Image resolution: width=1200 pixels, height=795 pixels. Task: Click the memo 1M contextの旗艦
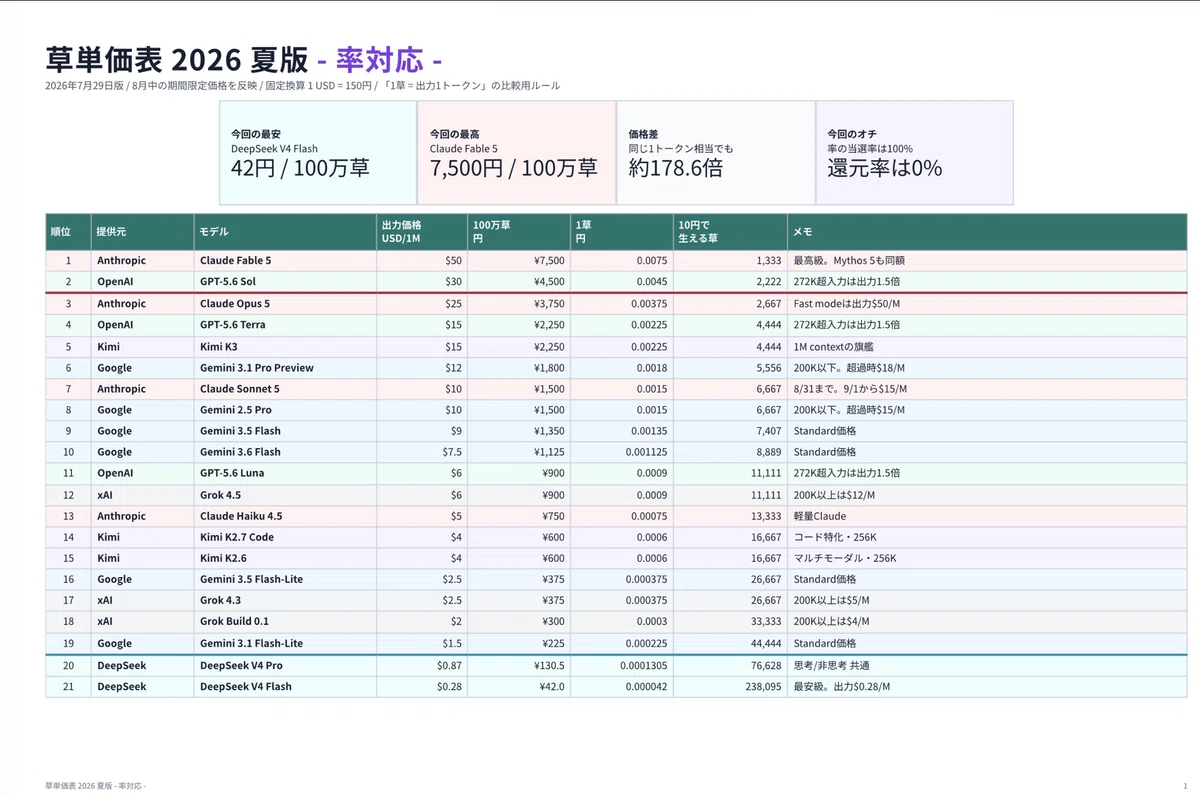coord(835,346)
